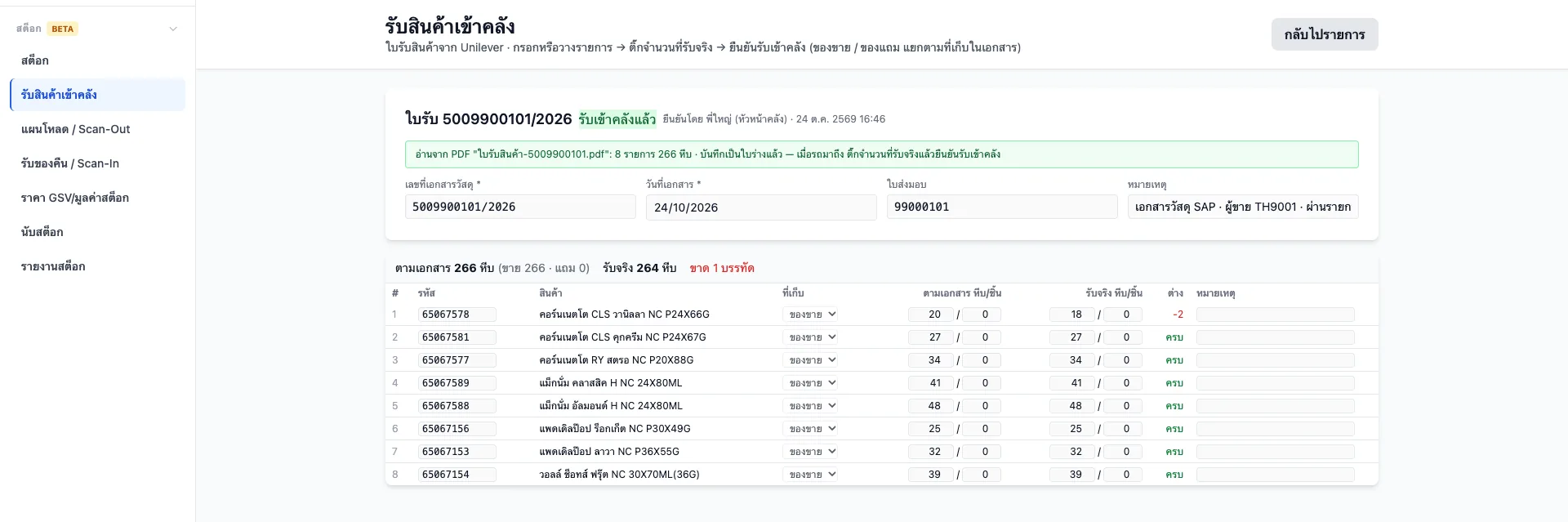Screen dimensions: 1568x522
Task: Click the กลับไปรายการ button
Action: [x=1325, y=34]
